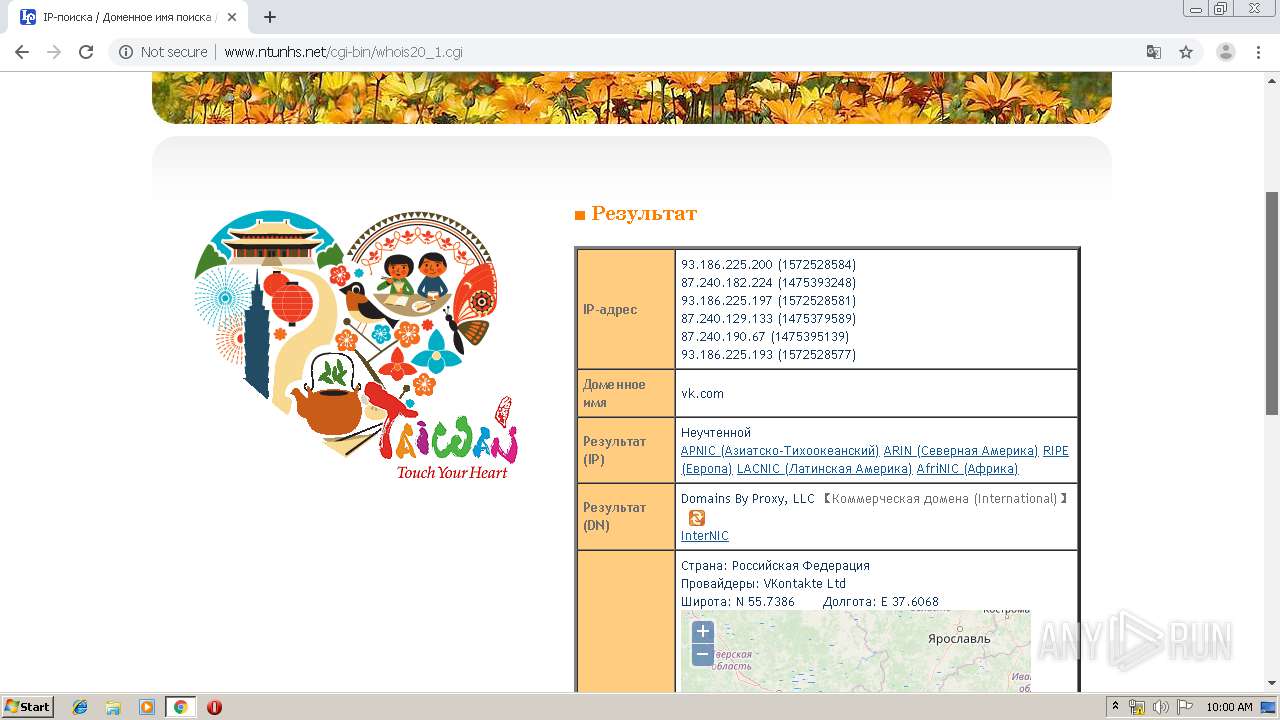Screen dimensions: 1280x720
Task: Click the Результат heading
Action: tap(644, 213)
